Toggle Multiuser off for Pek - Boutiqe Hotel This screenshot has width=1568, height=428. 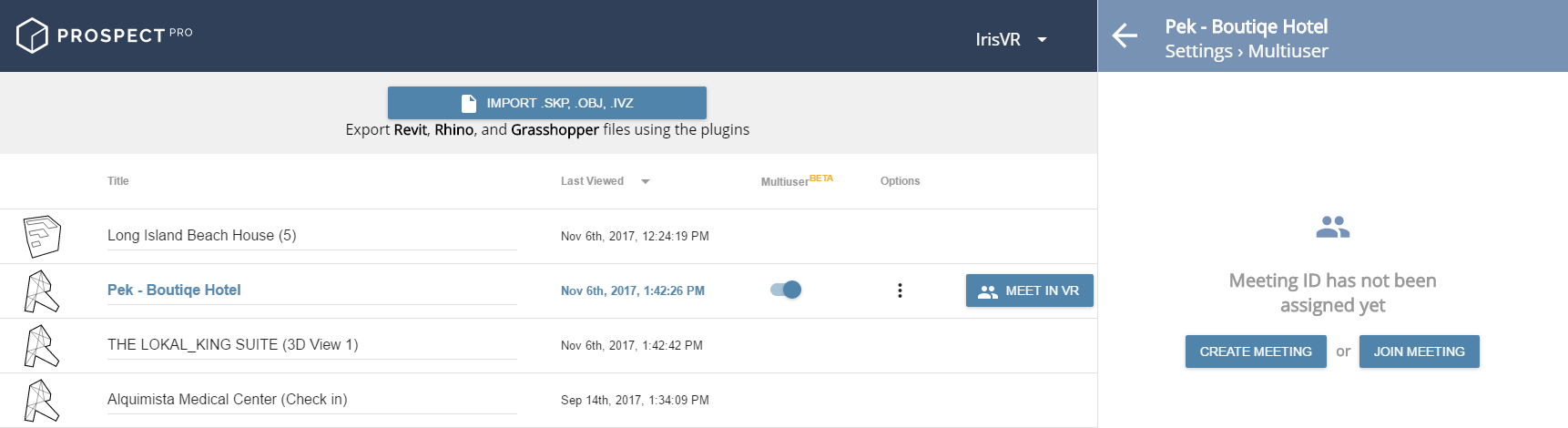[786, 290]
